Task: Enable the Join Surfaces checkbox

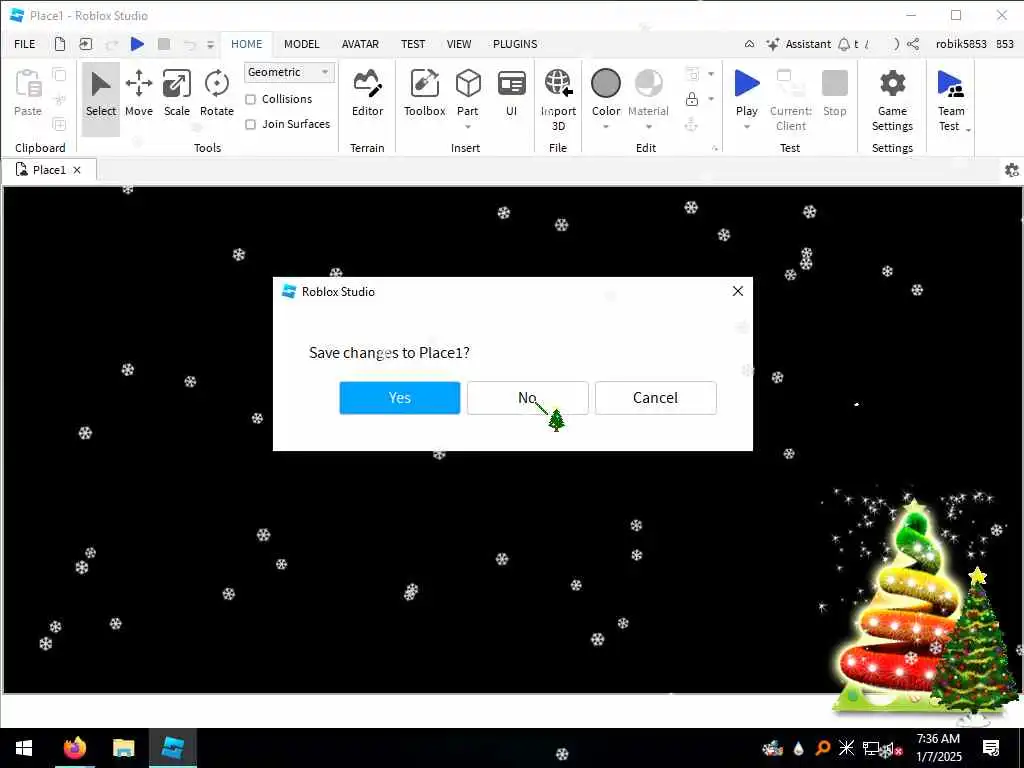Action: pyautogui.click(x=250, y=124)
